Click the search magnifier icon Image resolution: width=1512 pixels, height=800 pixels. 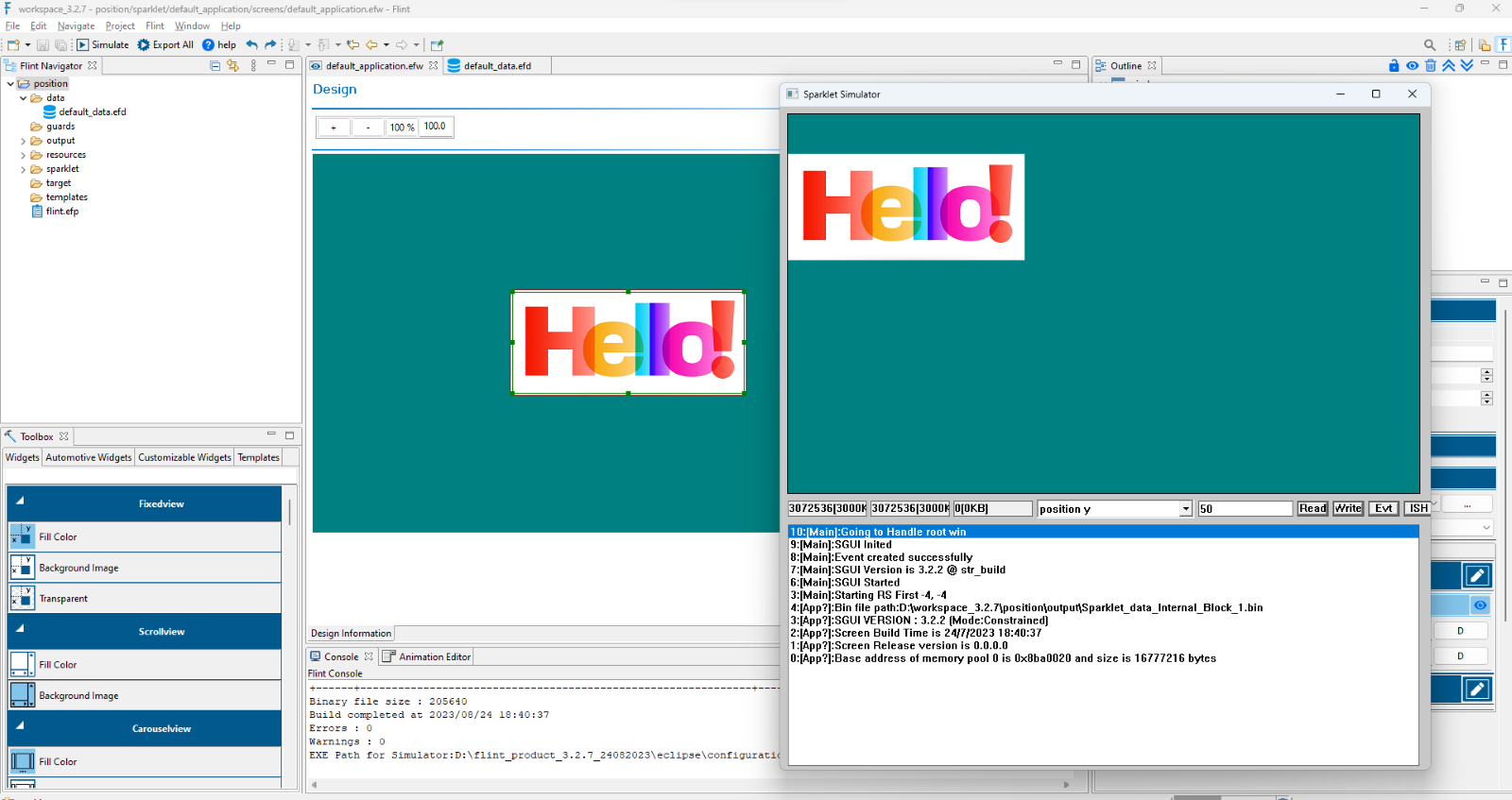pos(1430,44)
